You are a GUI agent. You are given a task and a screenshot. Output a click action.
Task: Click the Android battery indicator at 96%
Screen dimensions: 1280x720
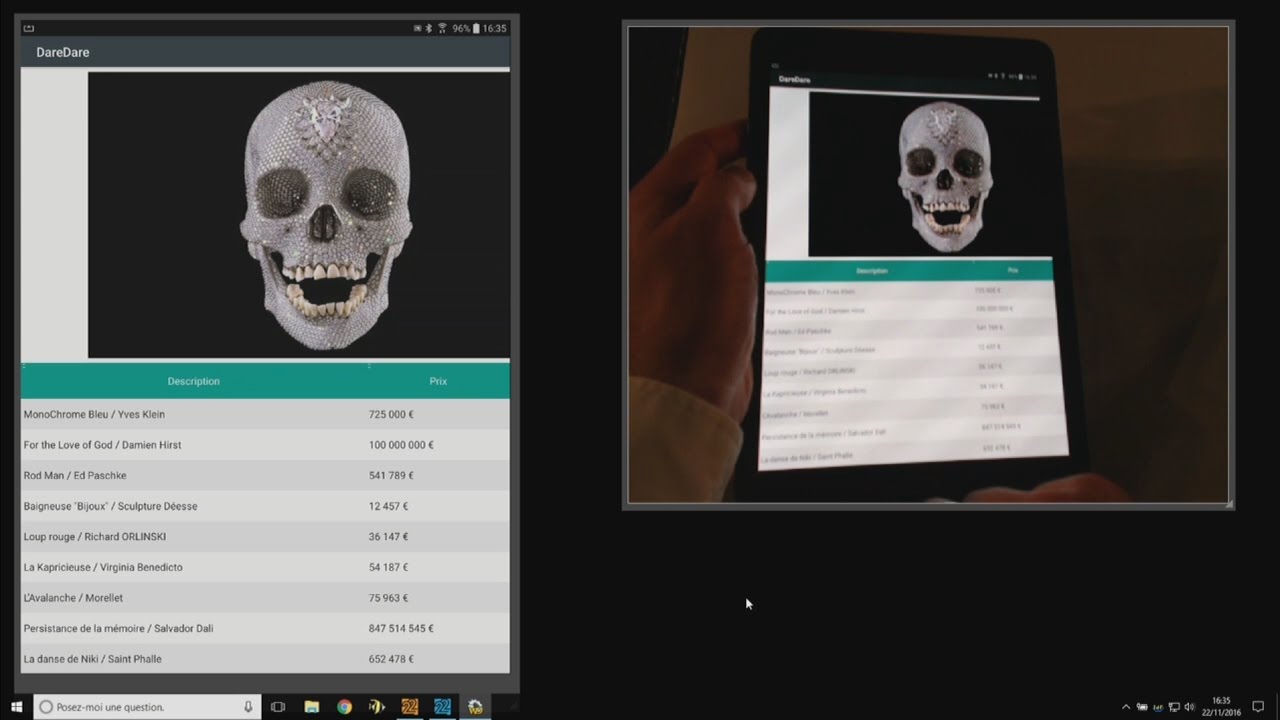pos(466,28)
